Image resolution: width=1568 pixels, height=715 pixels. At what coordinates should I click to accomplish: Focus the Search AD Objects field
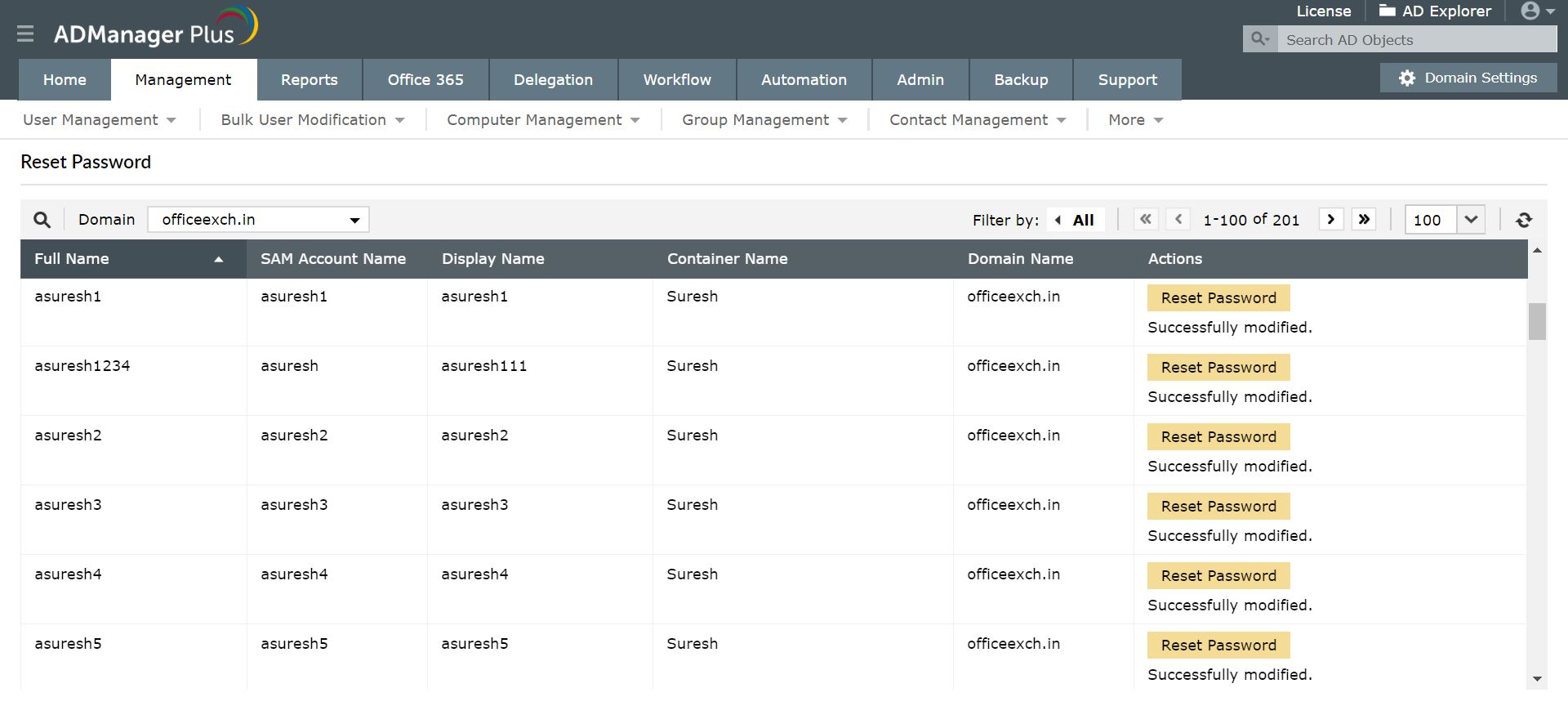[1415, 40]
